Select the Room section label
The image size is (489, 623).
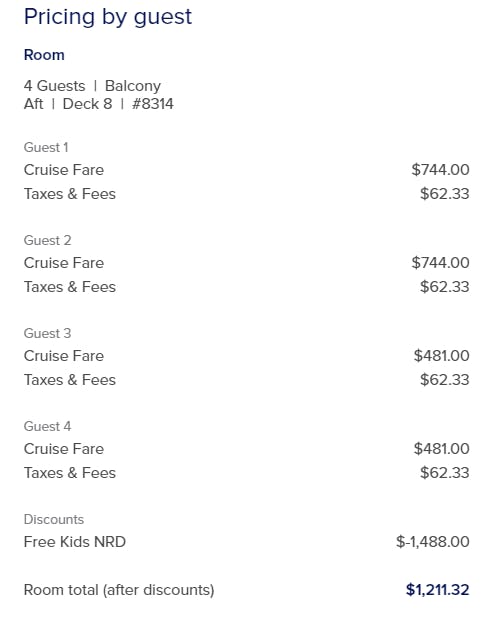click(44, 55)
